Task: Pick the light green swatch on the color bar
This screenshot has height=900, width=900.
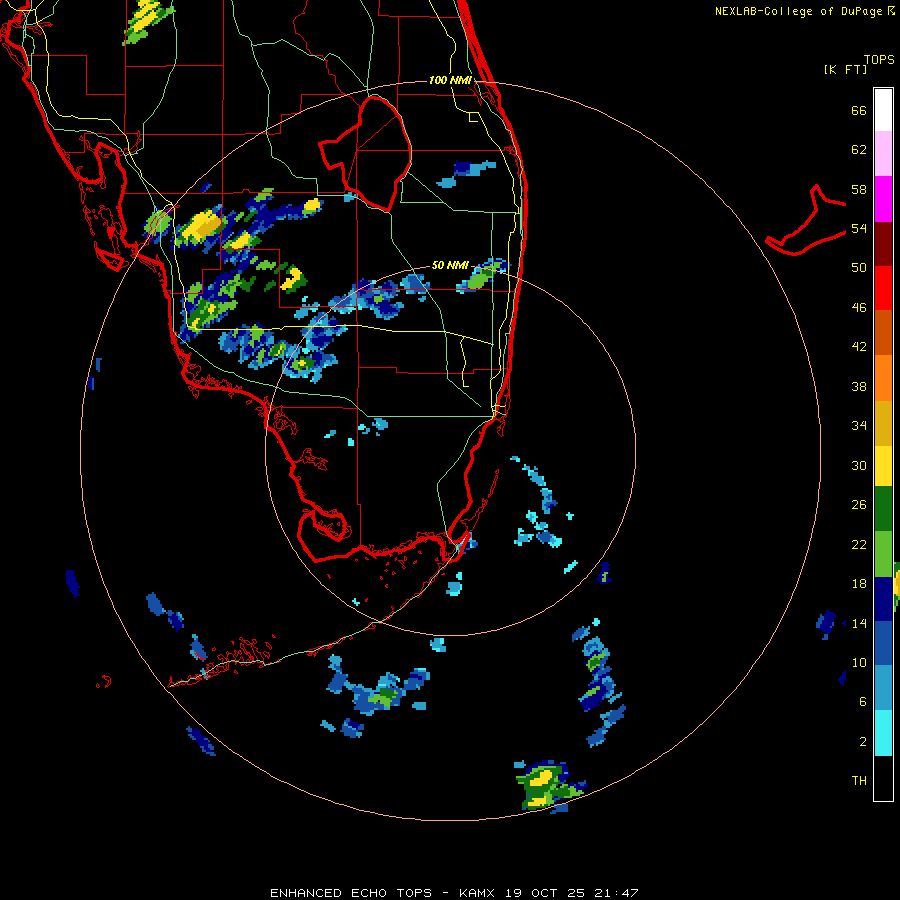Action: click(x=883, y=554)
